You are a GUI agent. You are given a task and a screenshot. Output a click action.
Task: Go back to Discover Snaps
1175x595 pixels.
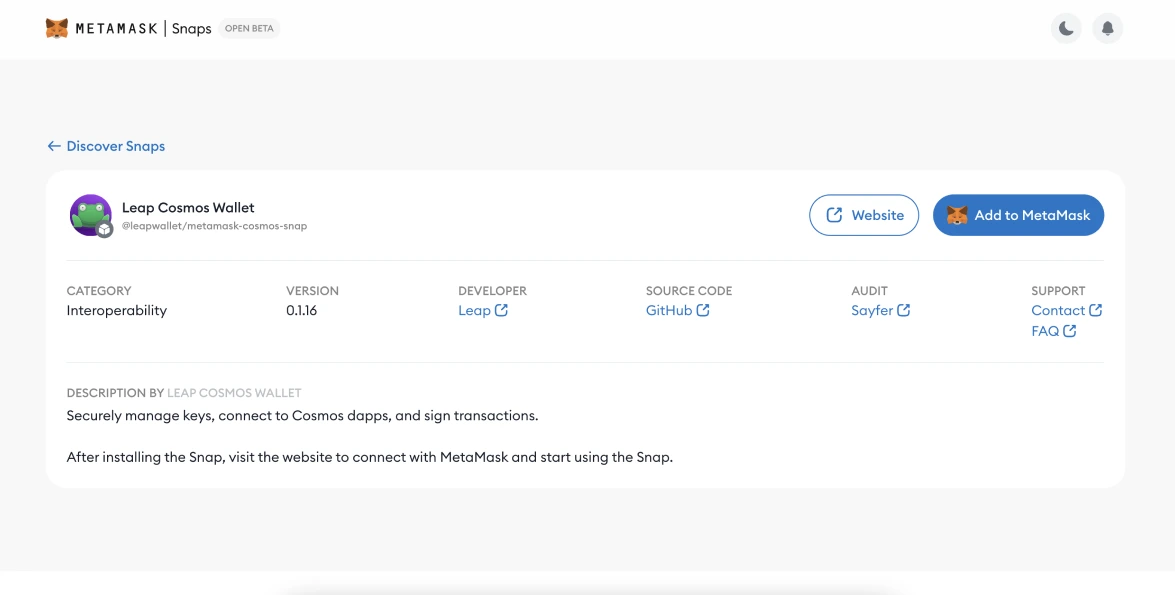tap(106, 146)
